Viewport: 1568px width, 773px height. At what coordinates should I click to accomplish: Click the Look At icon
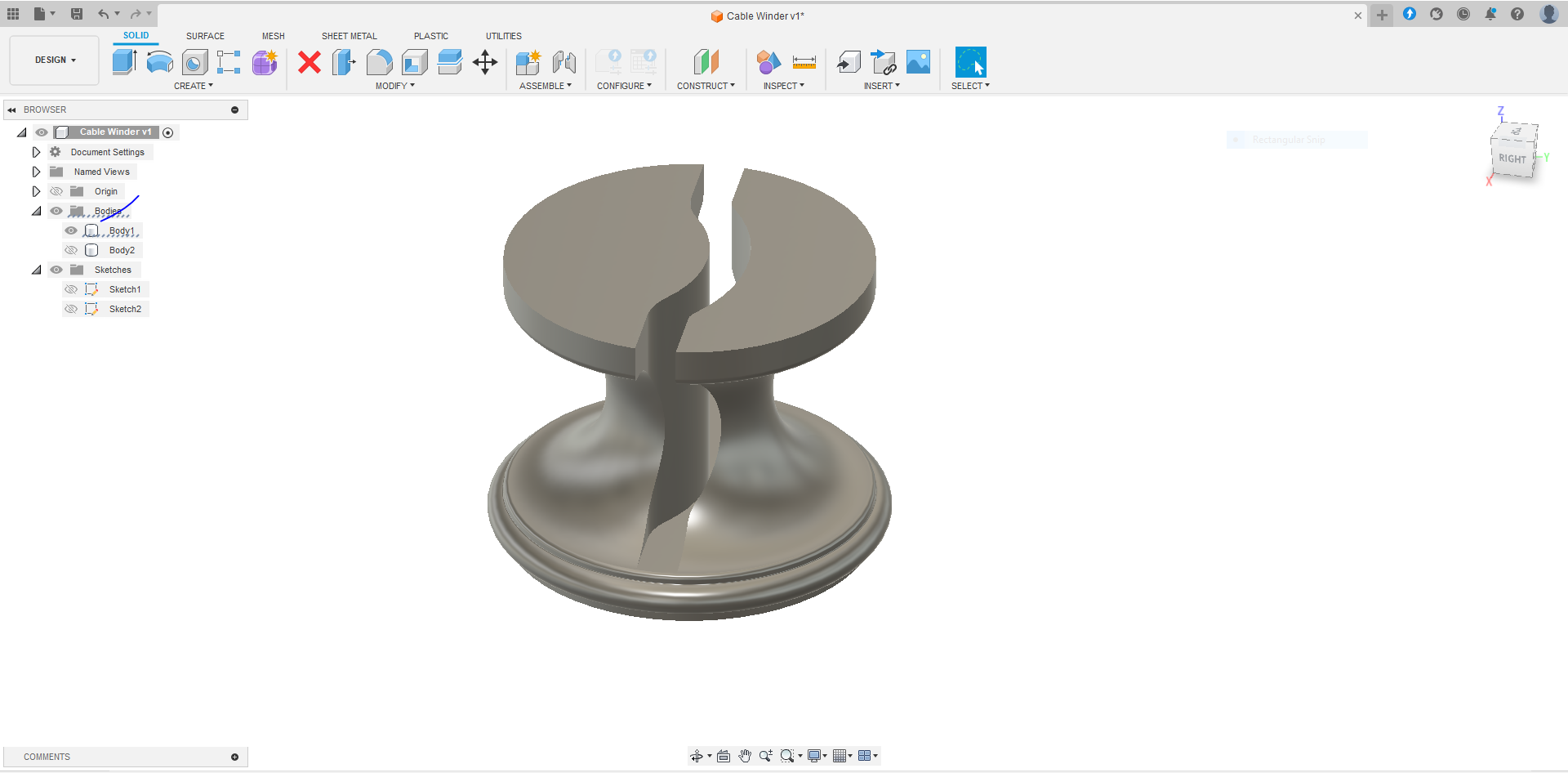pos(724,756)
